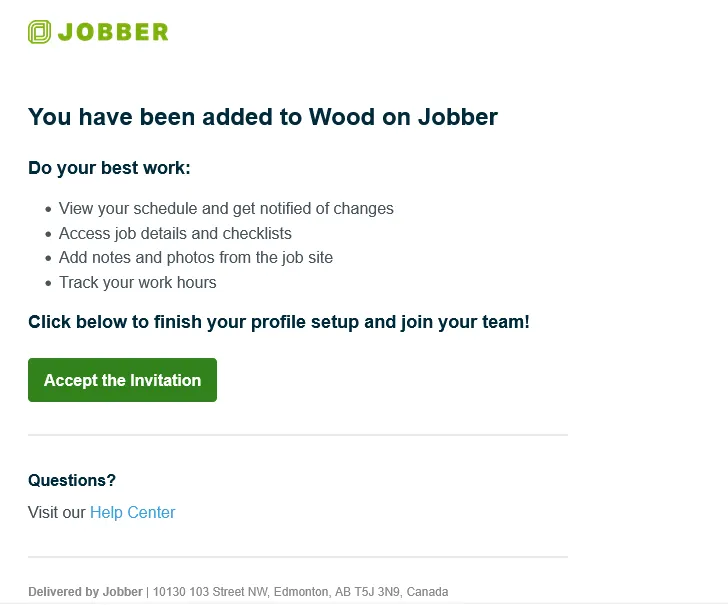Open the Help Center link
Viewport: 728px width, 615px height.
[132, 512]
